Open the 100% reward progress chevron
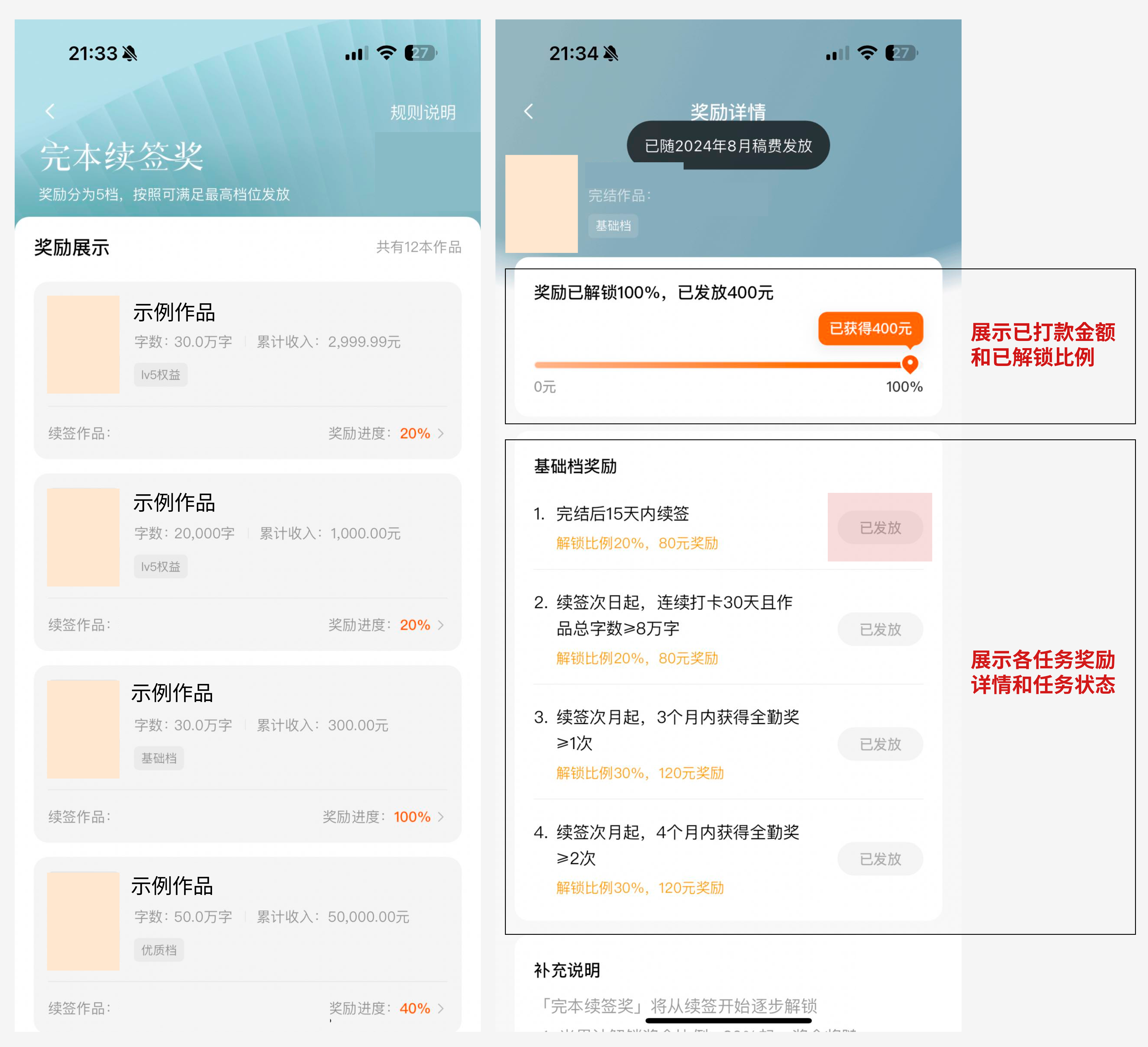This screenshot has width=1148, height=1047. coord(441,817)
